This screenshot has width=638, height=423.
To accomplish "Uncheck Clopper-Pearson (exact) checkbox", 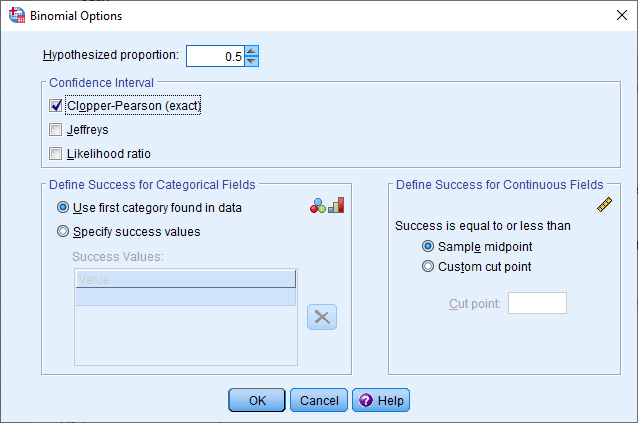I will 56,105.
